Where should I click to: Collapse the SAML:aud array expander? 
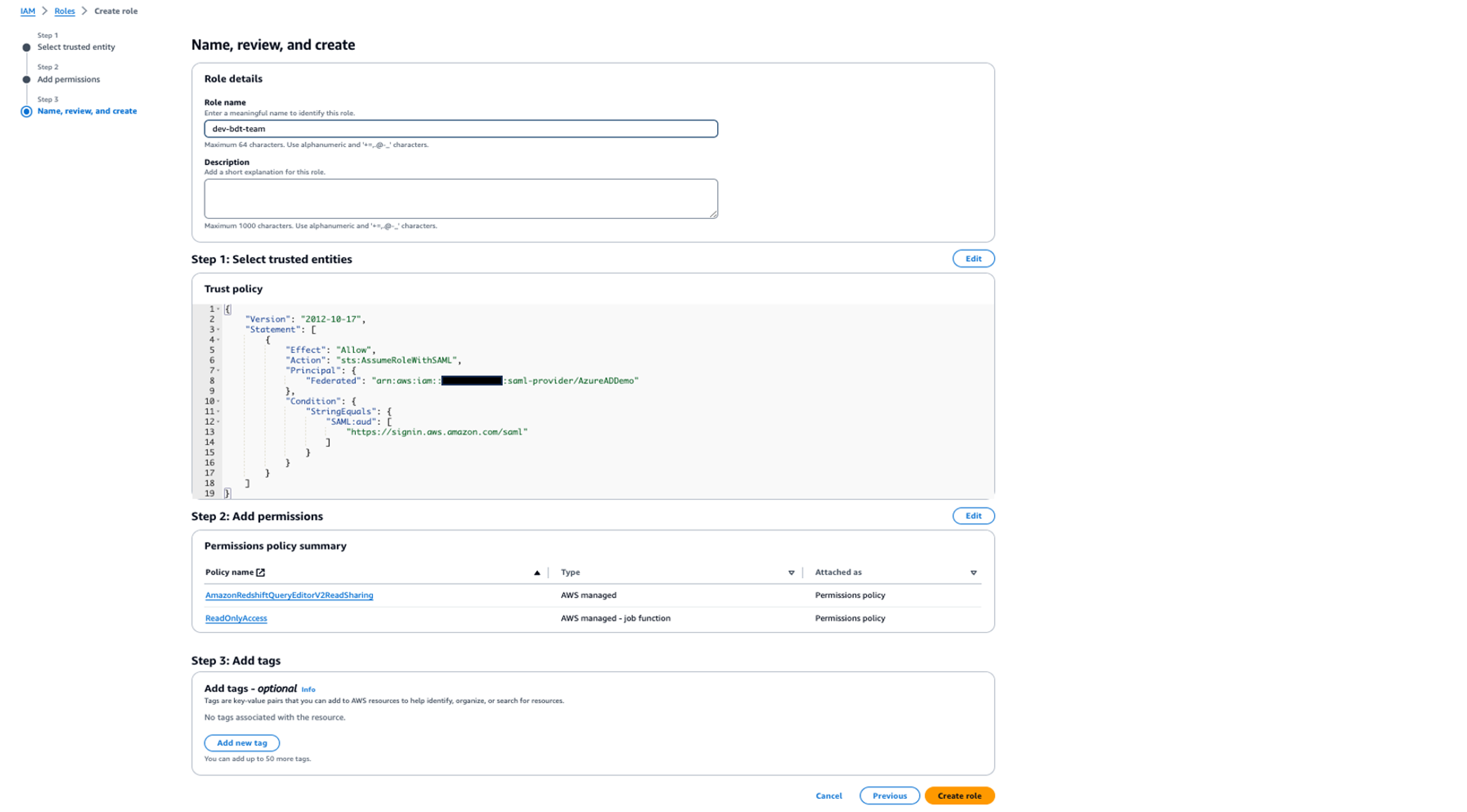[219, 421]
